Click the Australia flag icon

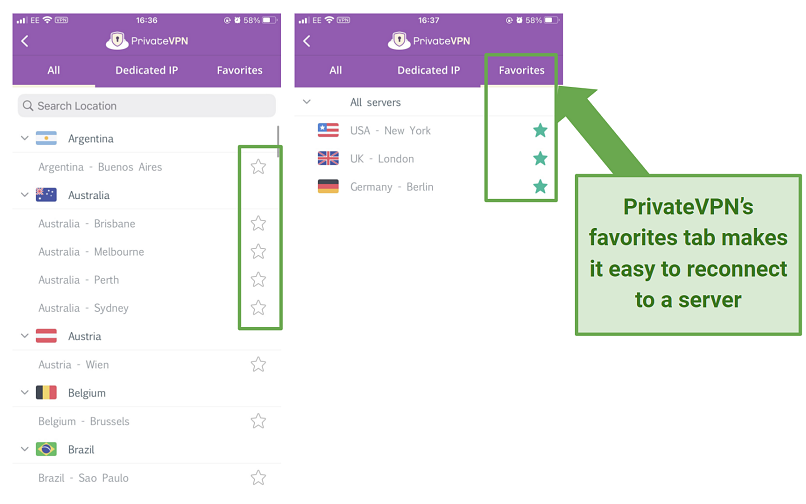(46, 195)
